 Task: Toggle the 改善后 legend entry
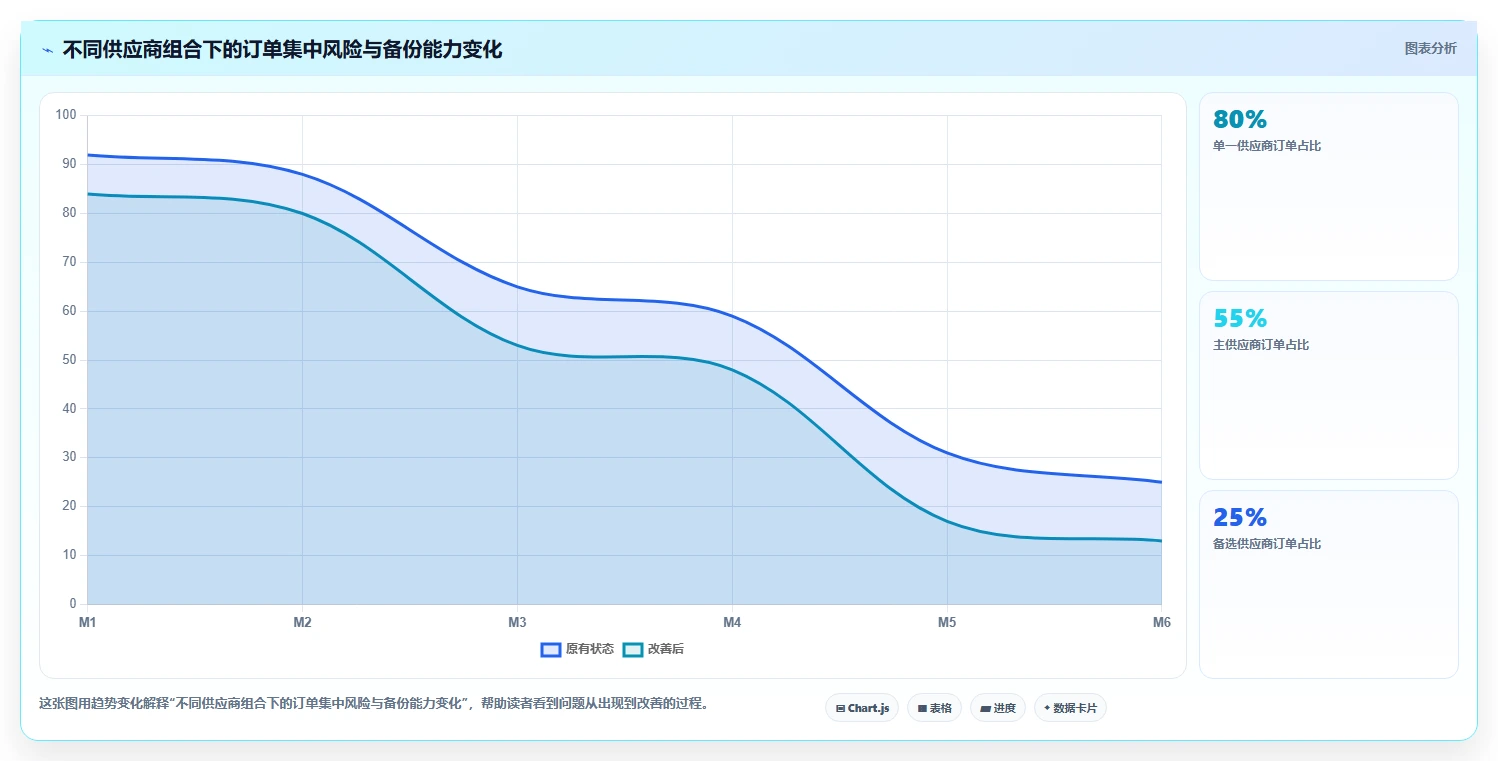click(653, 649)
